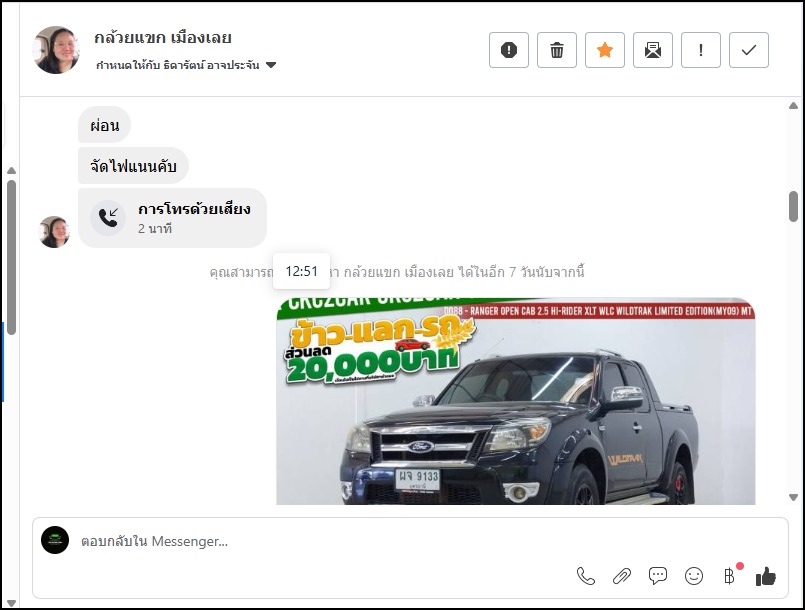
Task: Click left panel scrollbar up arrow
Action: (x=11, y=170)
